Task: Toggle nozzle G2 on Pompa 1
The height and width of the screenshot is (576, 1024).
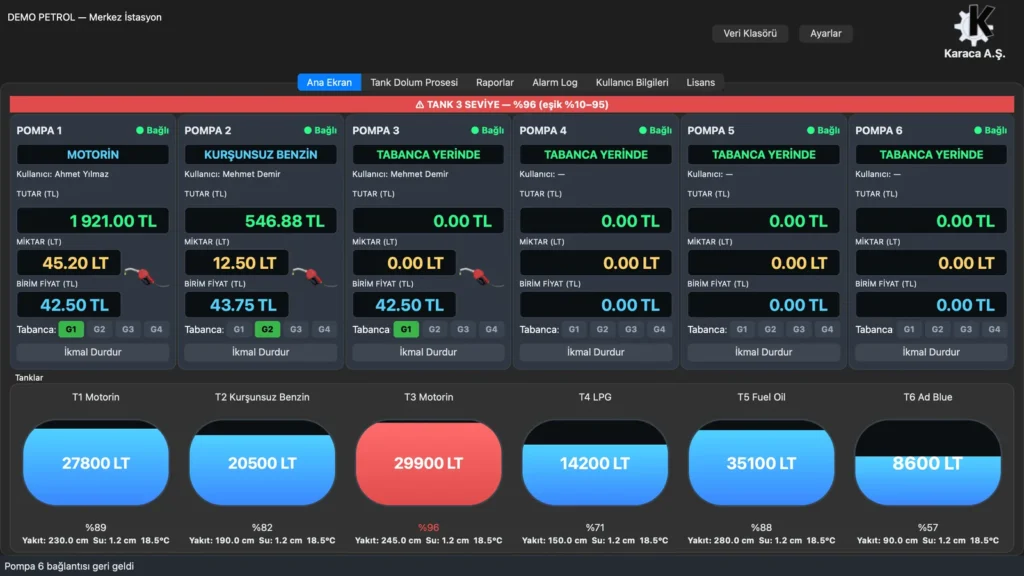Action: tap(99, 329)
